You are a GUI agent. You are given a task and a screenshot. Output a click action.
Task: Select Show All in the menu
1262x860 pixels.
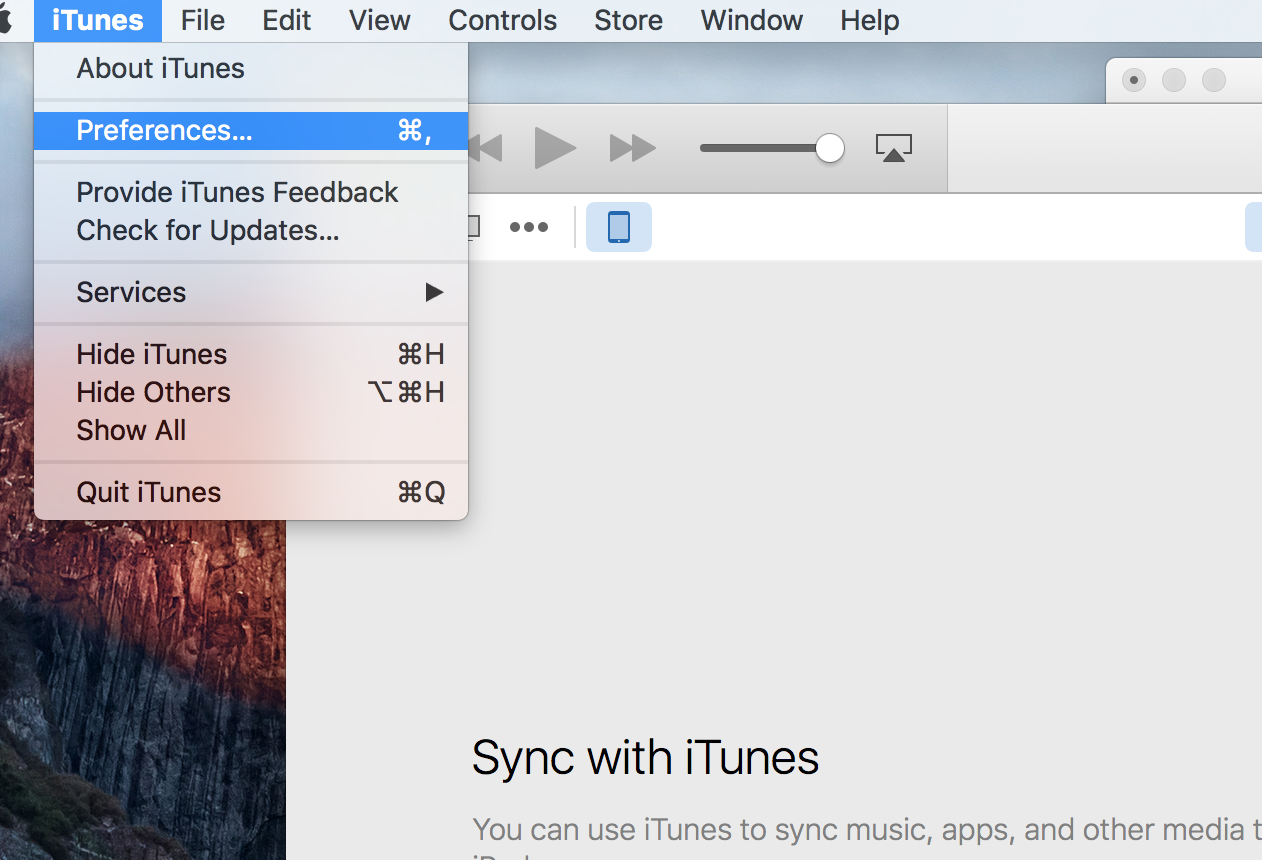point(251,430)
